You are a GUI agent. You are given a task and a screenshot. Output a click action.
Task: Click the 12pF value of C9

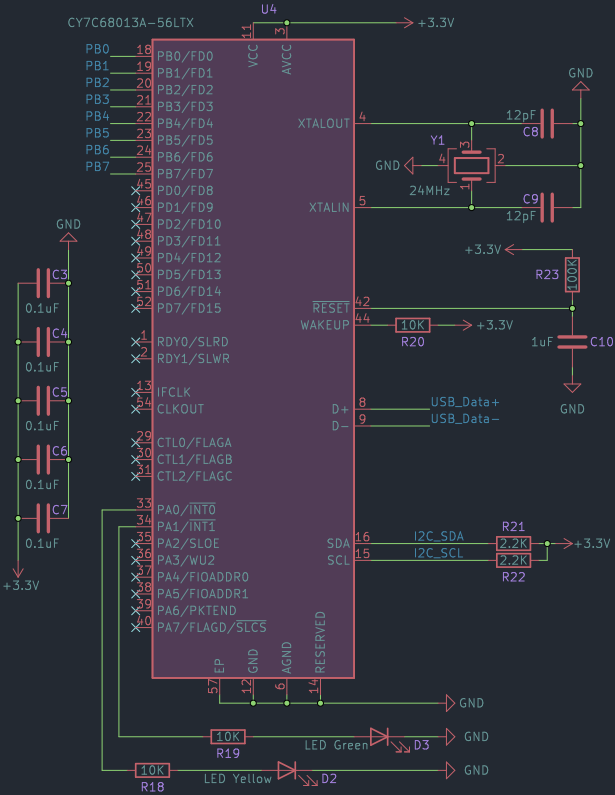coord(521,216)
